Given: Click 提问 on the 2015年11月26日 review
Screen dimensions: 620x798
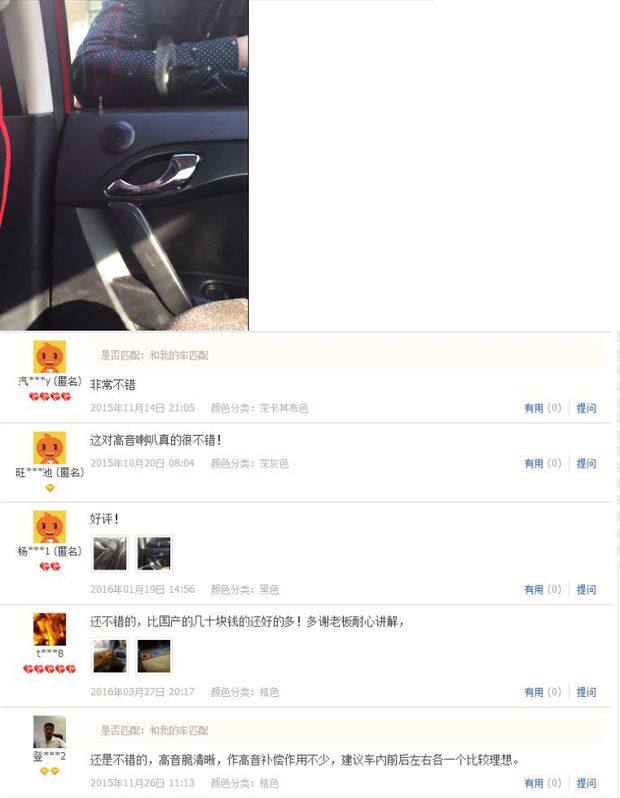Looking at the screenshot, I should pos(586,783).
